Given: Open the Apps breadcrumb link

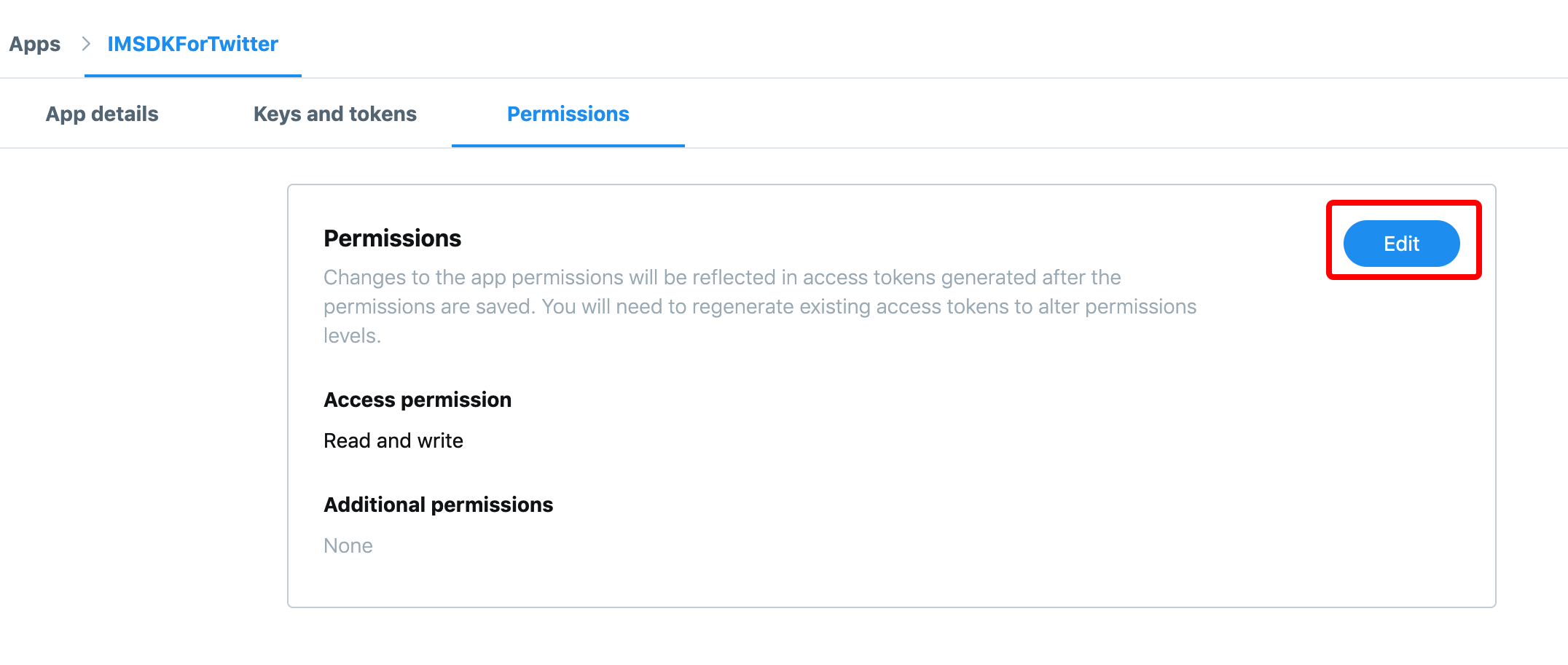Looking at the screenshot, I should coord(35,44).
